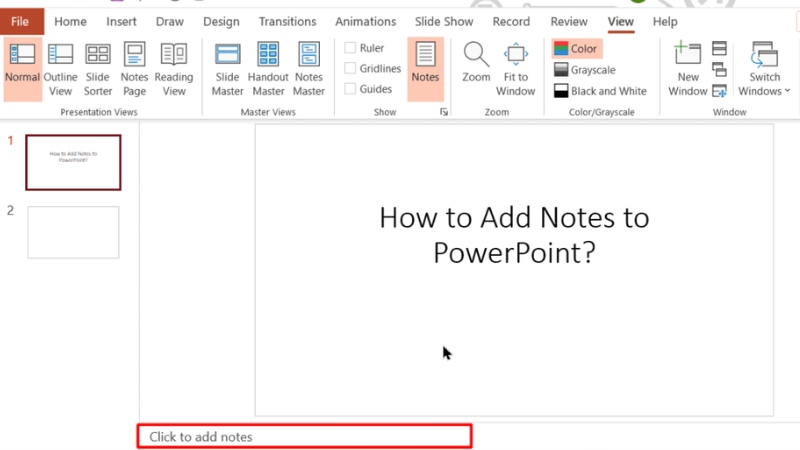Open Outline View
The image size is (800, 450).
(x=60, y=69)
